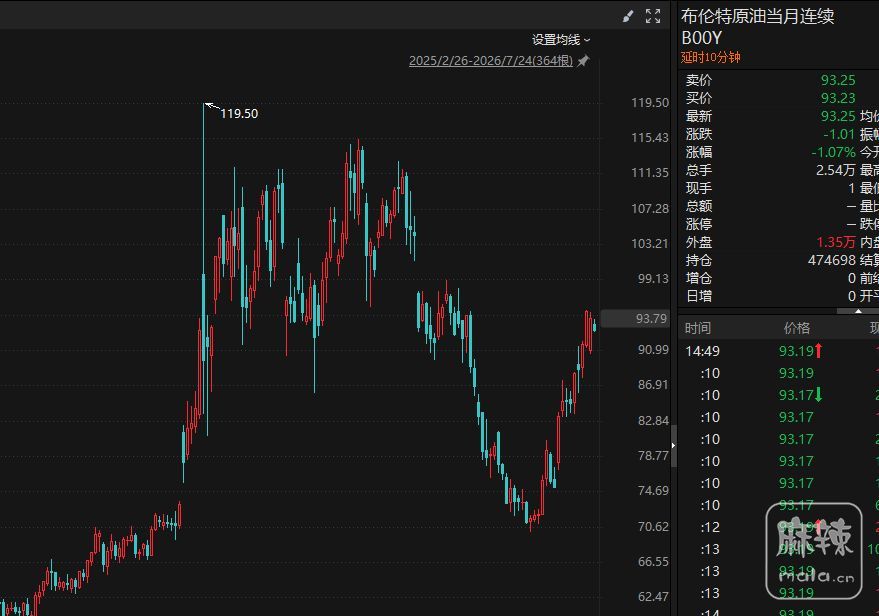Sort ticks by the 时间 column header
The width and height of the screenshot is (879, 616).
tap(698, 328)
